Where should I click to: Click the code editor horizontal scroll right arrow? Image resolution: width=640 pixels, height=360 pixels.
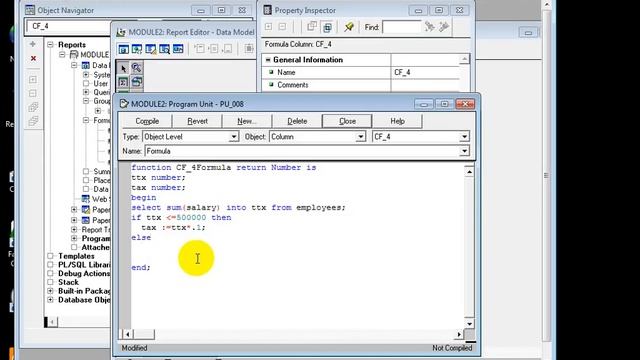coord(459,334)
